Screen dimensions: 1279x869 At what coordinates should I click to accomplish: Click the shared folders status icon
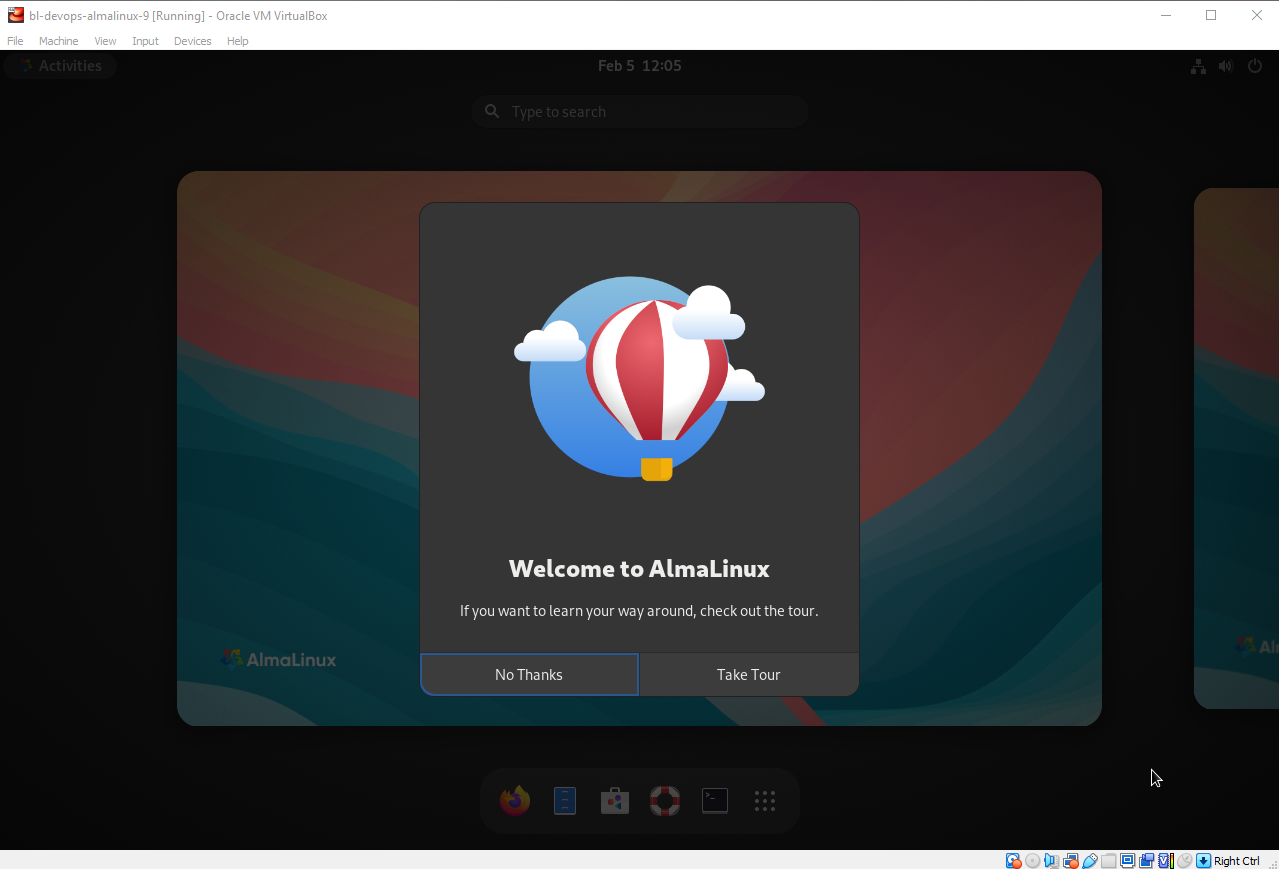pos(1108,860)
